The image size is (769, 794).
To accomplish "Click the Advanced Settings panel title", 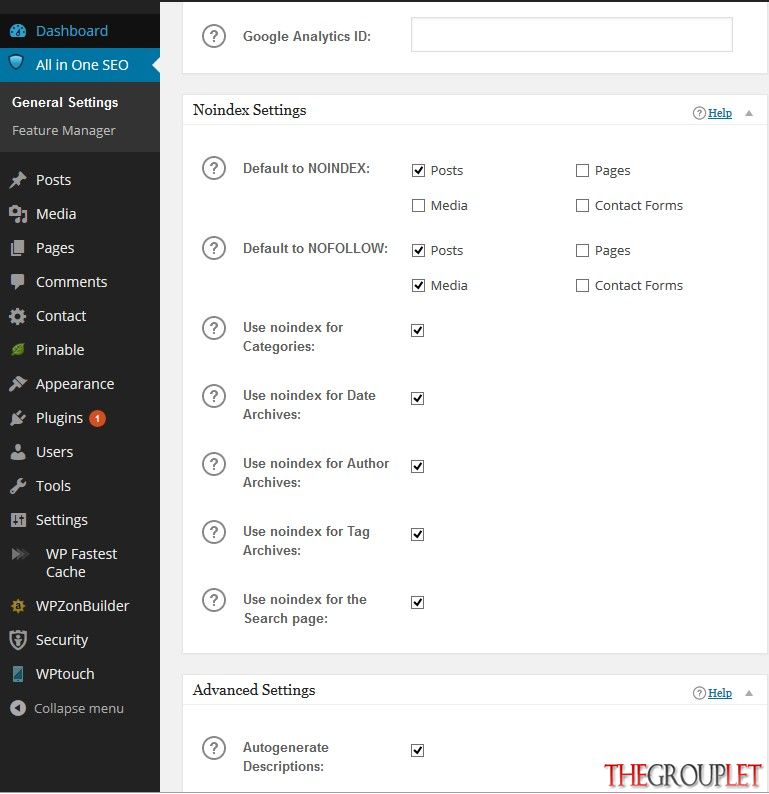I will tap(254, 690).
